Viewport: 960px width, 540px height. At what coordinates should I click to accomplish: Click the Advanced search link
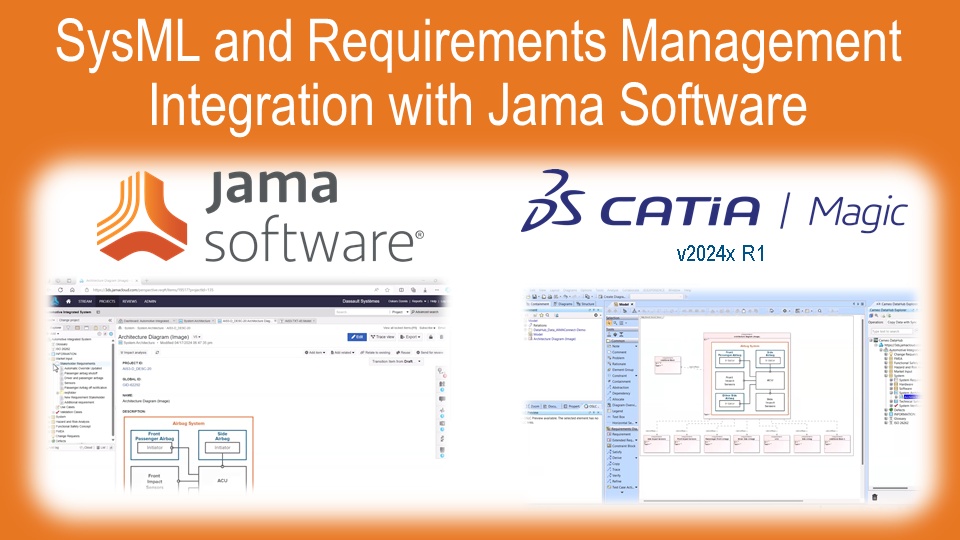pos(426,312)
